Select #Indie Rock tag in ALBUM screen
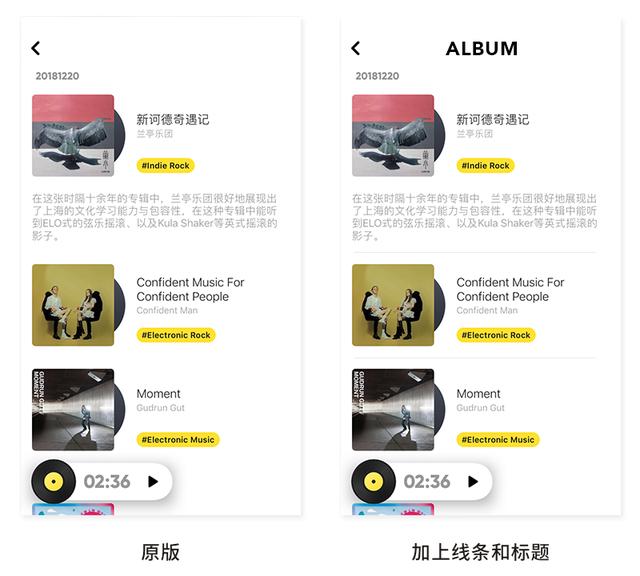Viewport: 640px width, 576px height. pyautogui.click(x=485, y=166)
